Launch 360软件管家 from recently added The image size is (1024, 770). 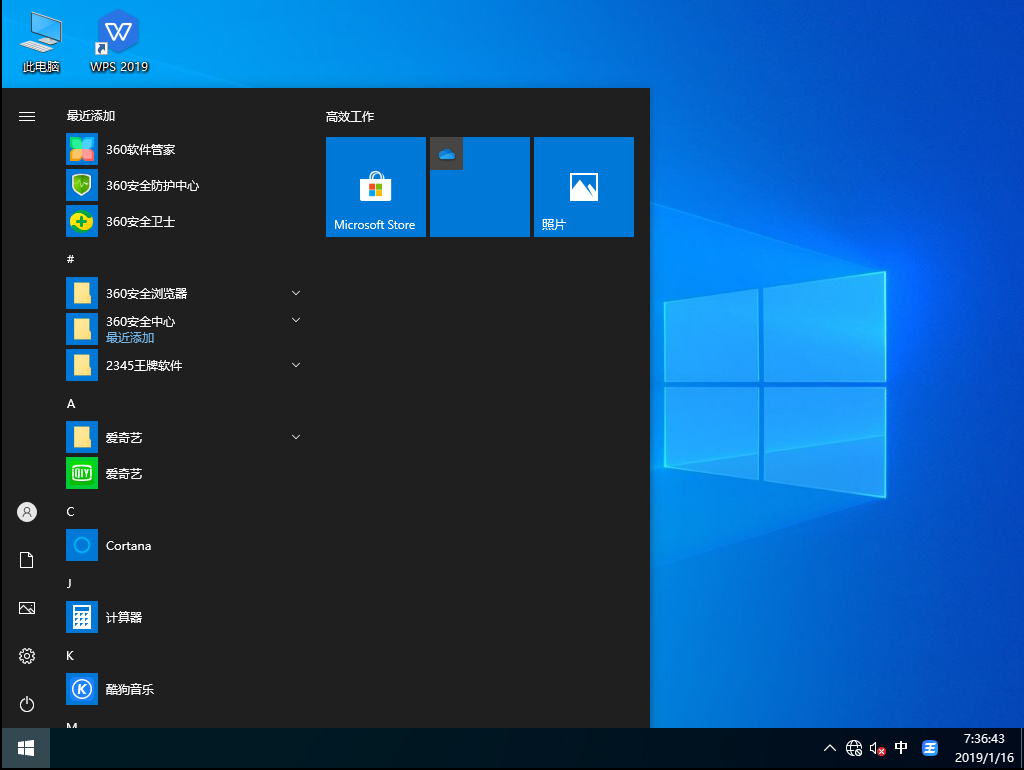183,150
